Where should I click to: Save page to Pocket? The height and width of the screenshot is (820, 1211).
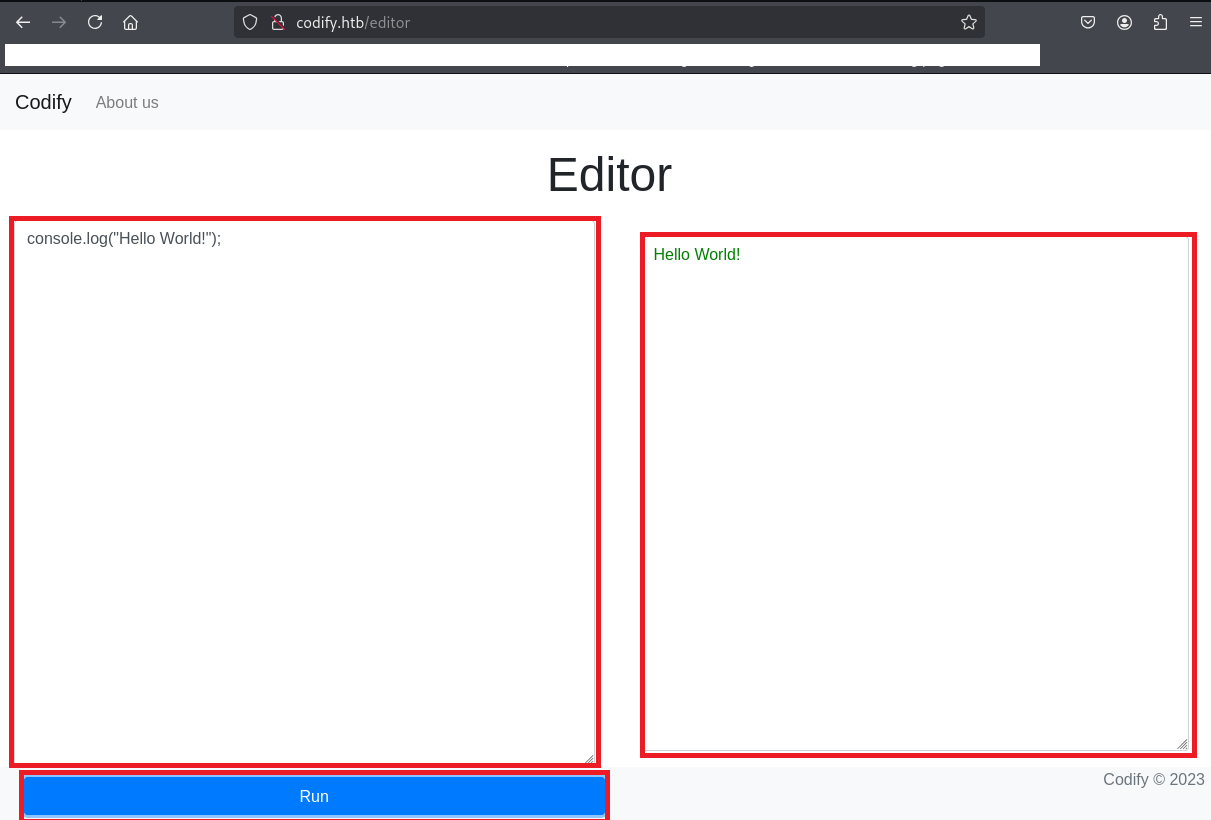click(x=1088, y=22)
